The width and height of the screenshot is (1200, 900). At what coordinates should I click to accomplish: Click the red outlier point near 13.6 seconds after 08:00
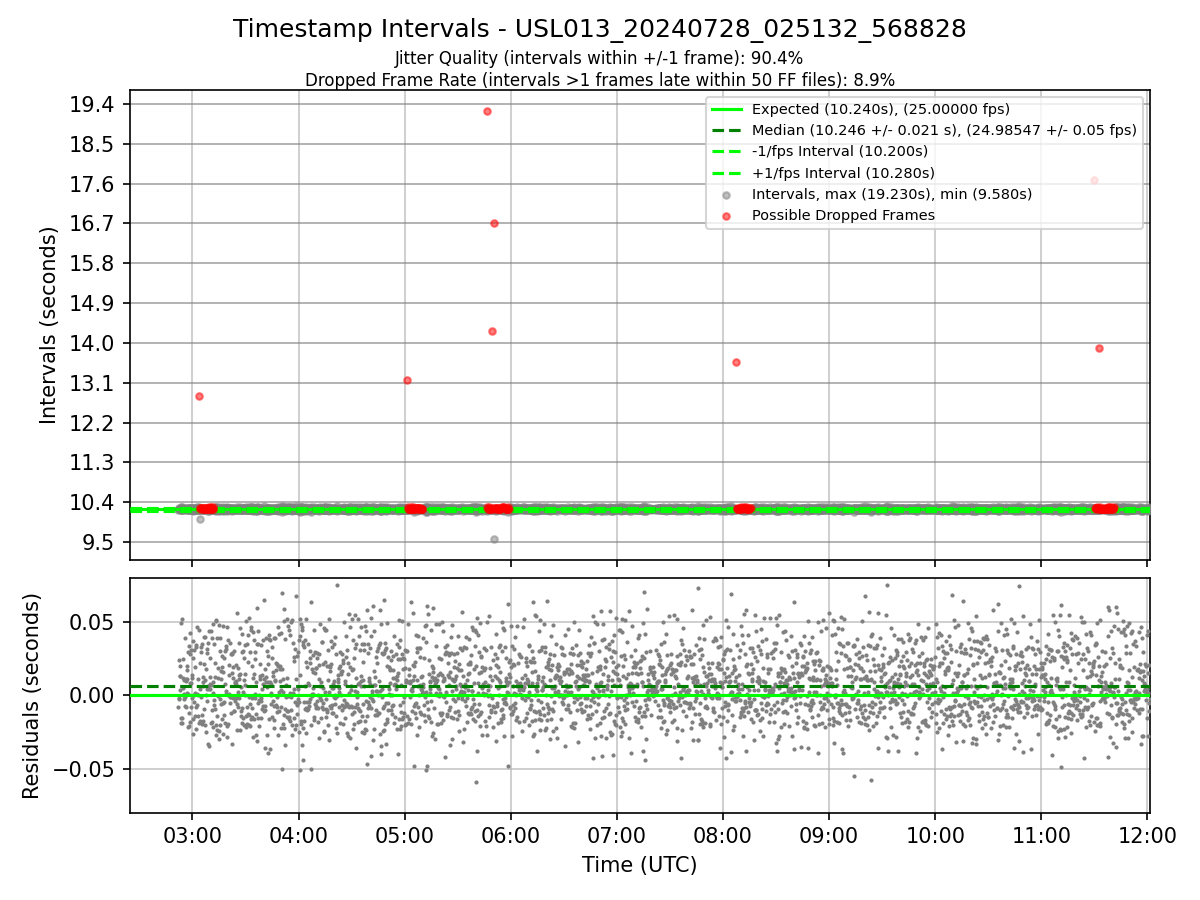pyautogui.click(x=736, y=362)
